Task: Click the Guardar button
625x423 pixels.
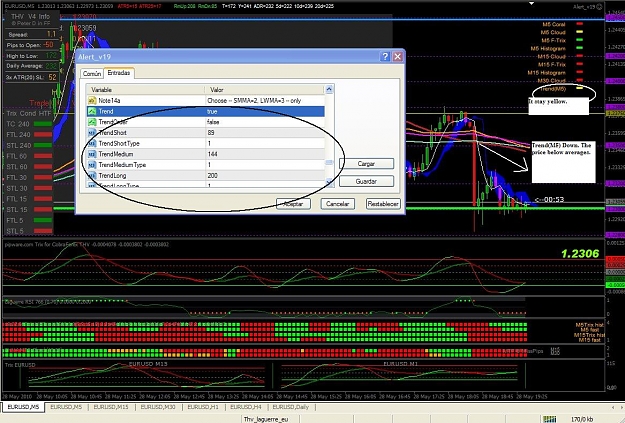Action: tap(366, 181)
